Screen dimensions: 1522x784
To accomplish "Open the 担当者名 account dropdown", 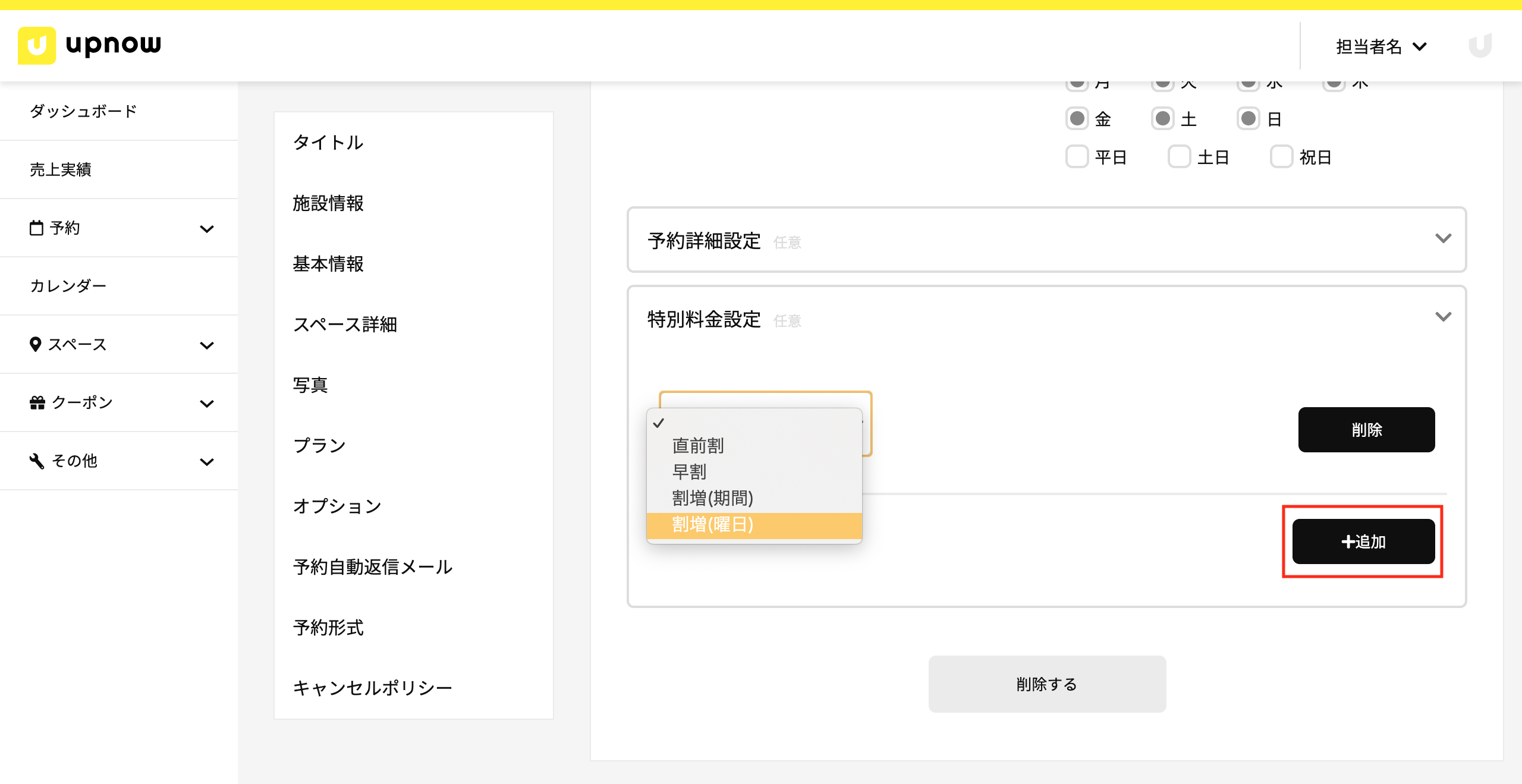I will [1381, 46].
